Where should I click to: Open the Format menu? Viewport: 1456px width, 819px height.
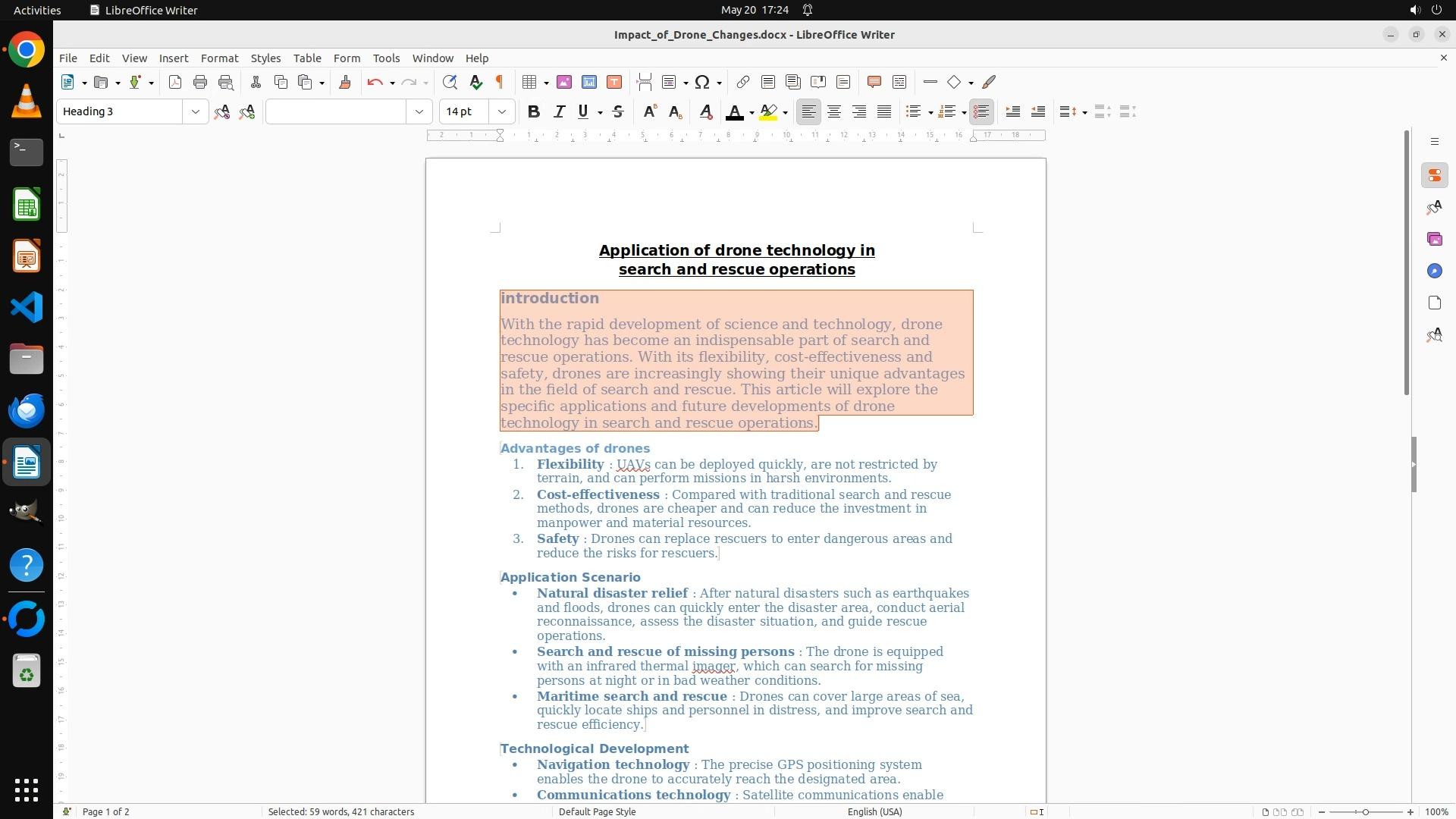219,58
